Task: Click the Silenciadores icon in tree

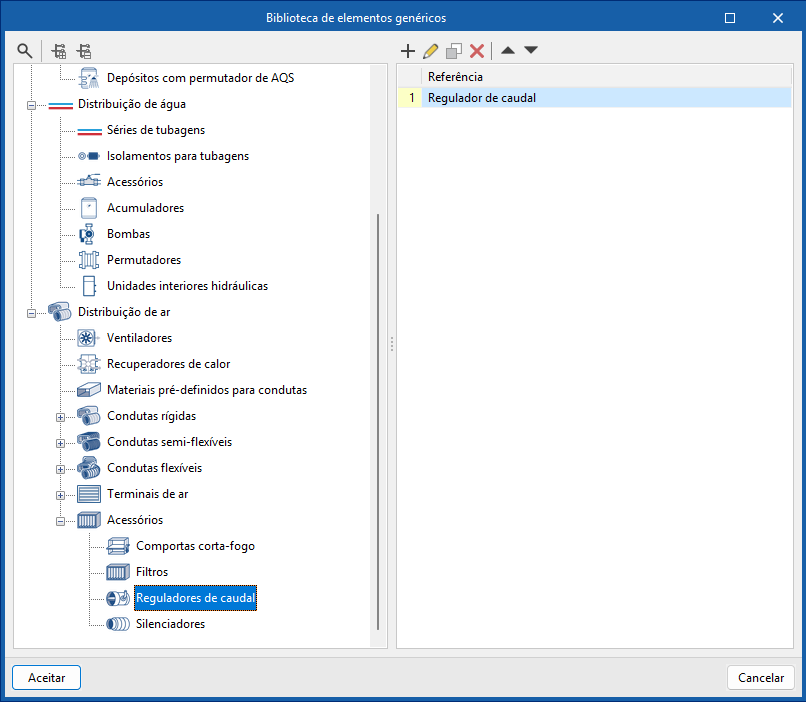Action: coord(118,624)
